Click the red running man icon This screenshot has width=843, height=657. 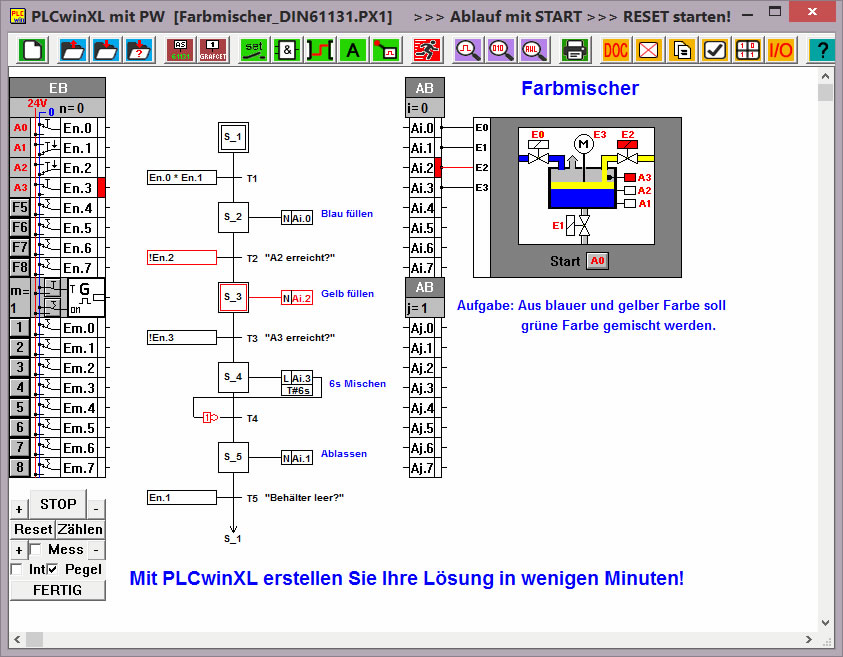click(427, 50)
